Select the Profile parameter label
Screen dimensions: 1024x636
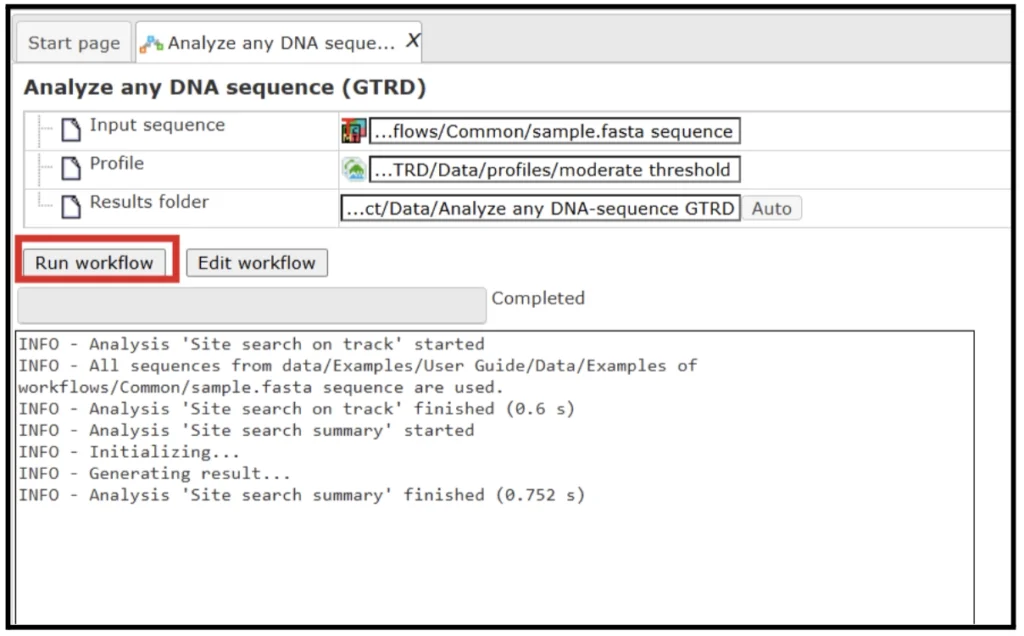coord(117,163)
